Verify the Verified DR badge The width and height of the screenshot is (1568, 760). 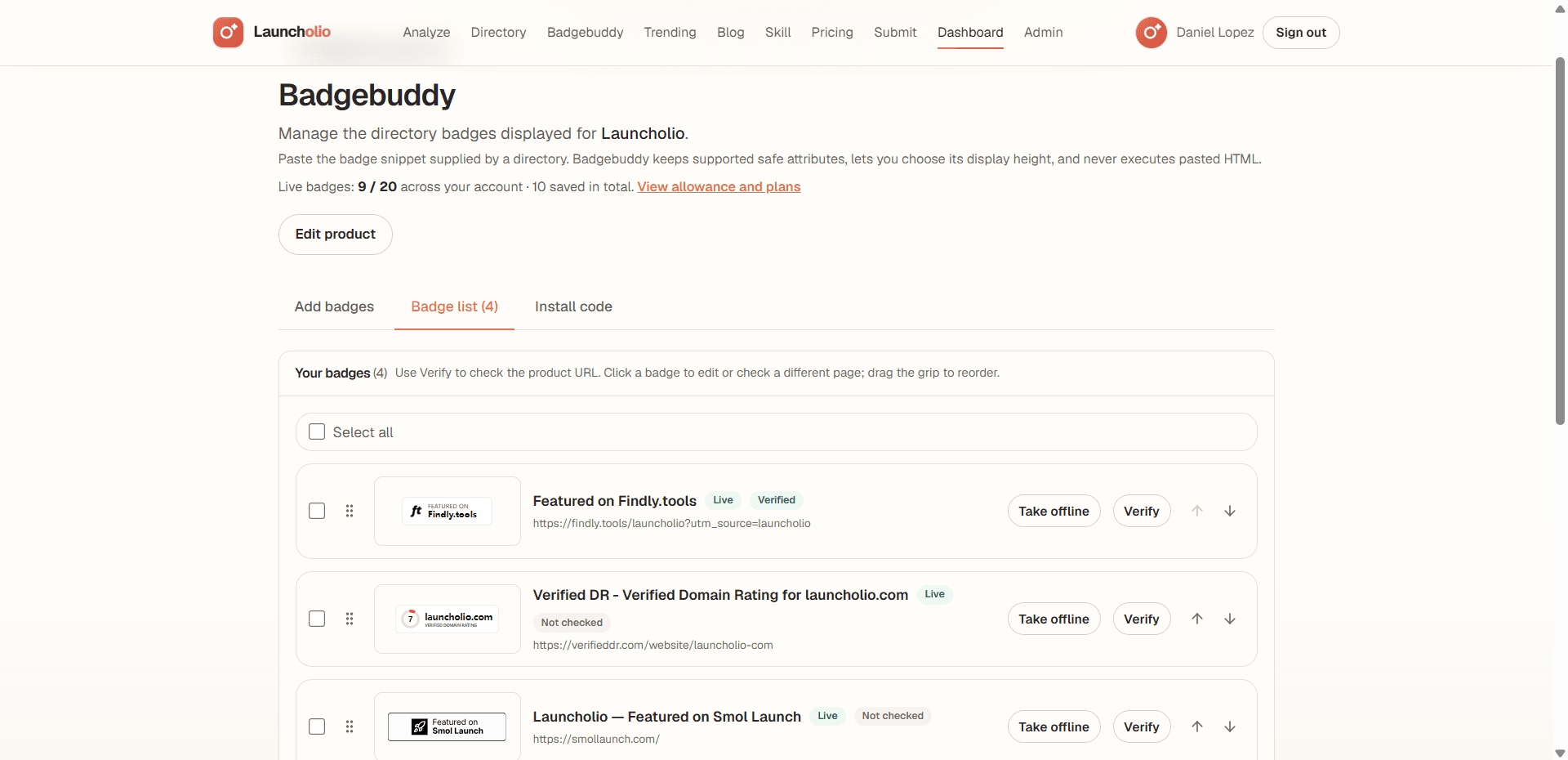1142,619
